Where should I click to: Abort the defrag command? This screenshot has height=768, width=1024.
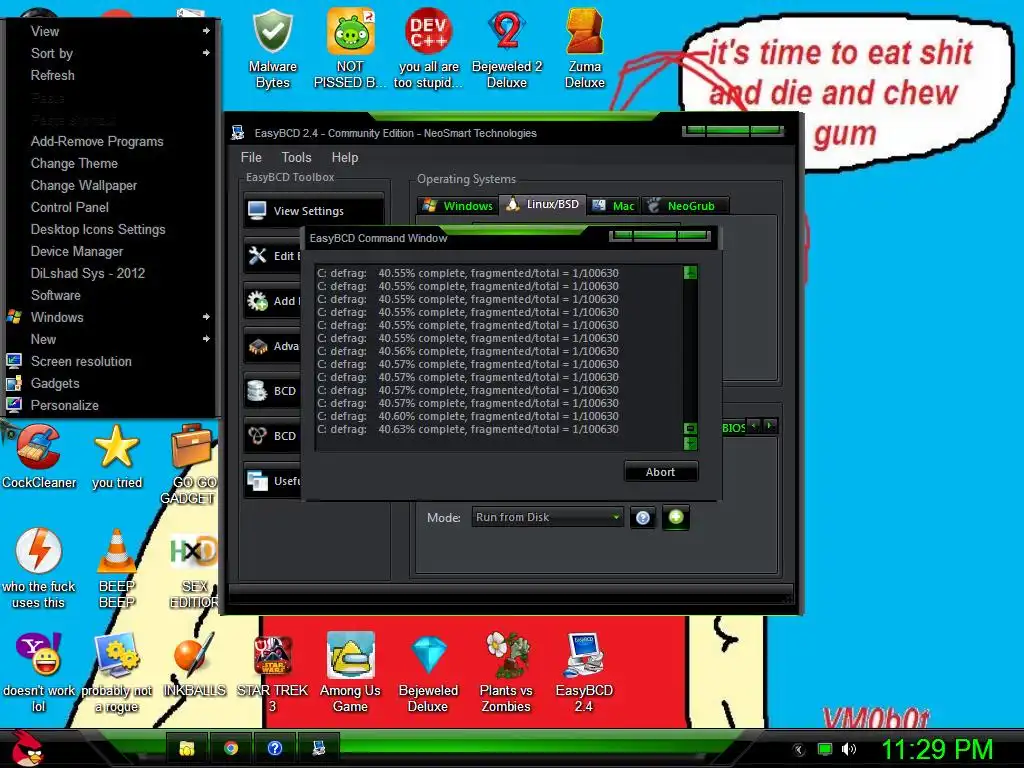[660, 472]
